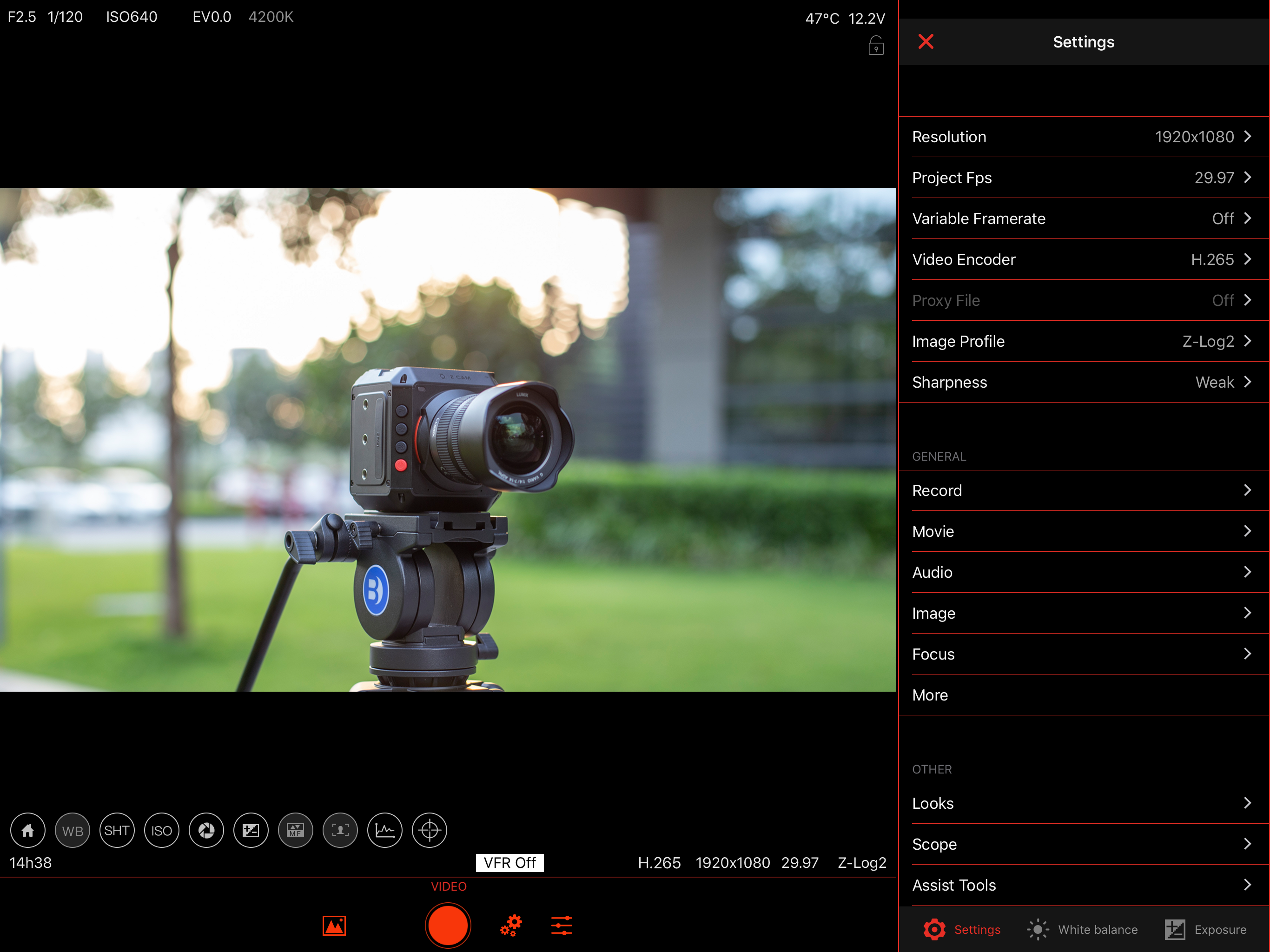Toggle the WB circular button
Image resolution: width=1270 pixels, height=952 pixels.
73,830
